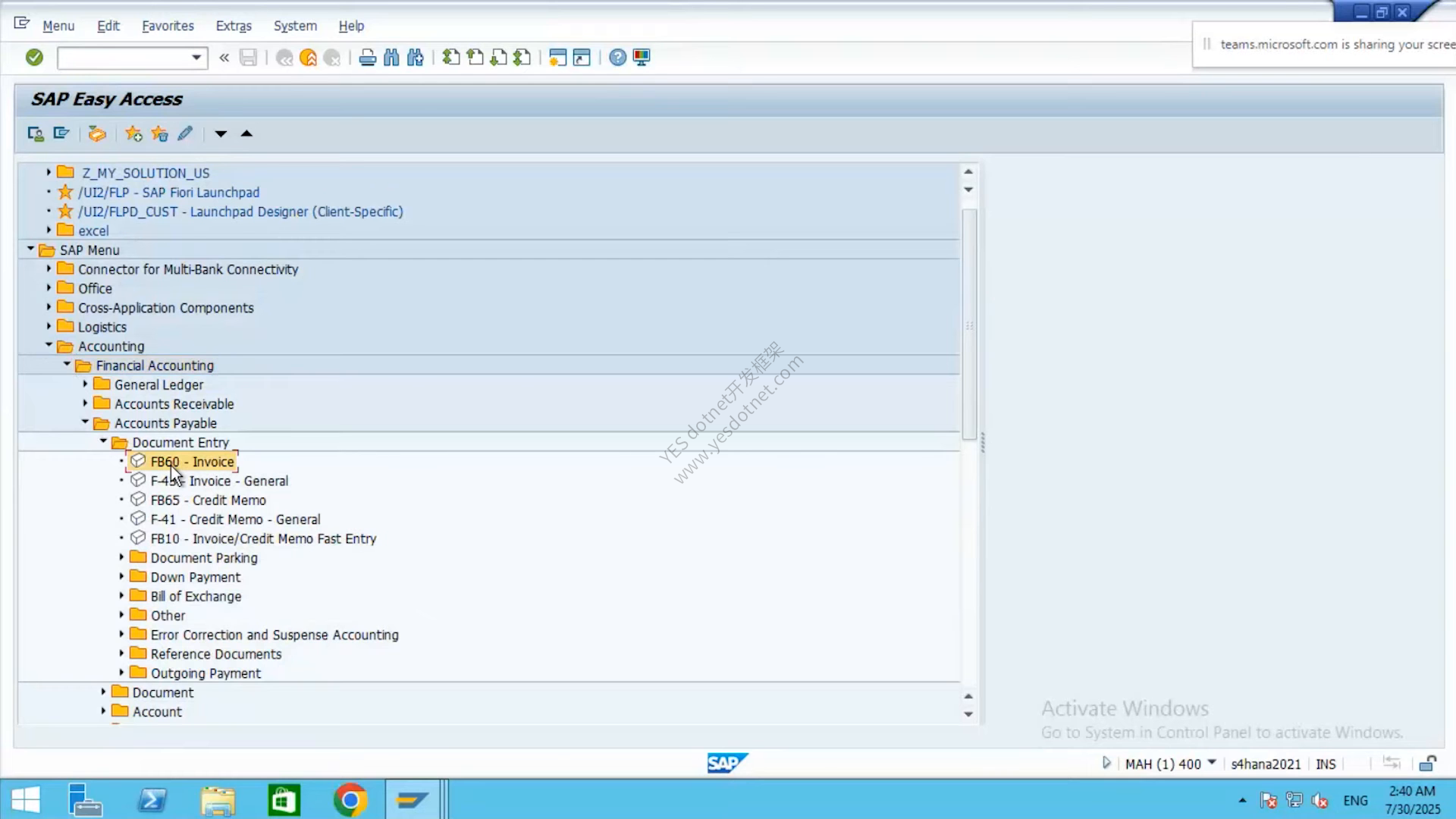
Task: Click the Last Page icon
Action: (x=522, y=58)
